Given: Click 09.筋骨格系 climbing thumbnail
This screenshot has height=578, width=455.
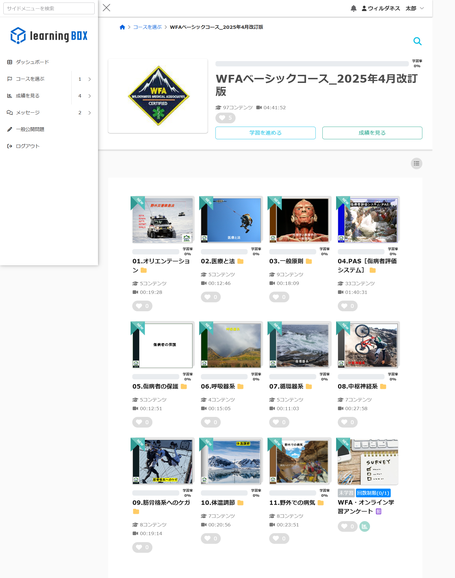Looking at the screenshot, I should (162, 462).
